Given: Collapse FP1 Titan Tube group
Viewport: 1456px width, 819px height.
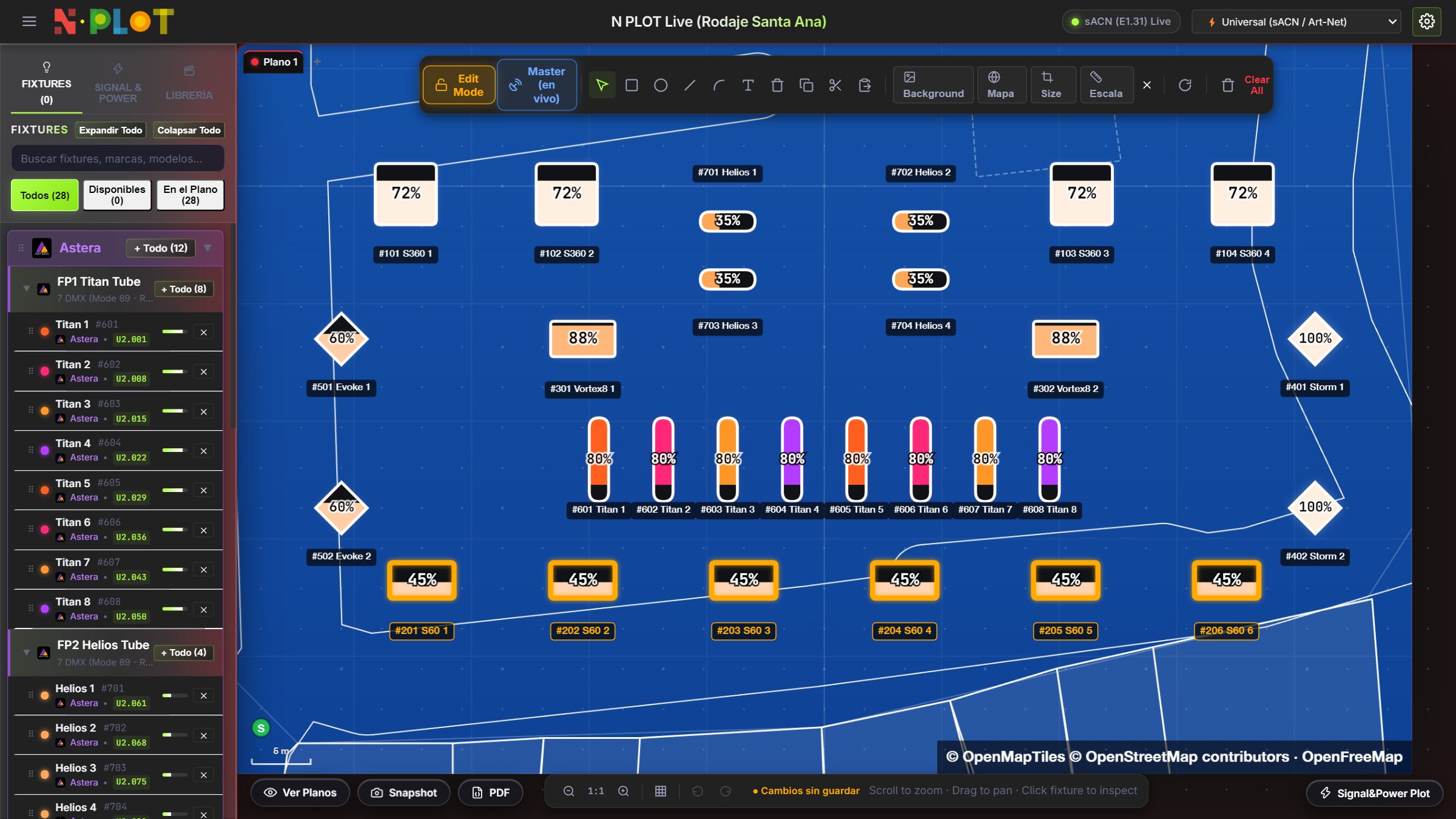Looking at the screenshot, I should (27, 289).
